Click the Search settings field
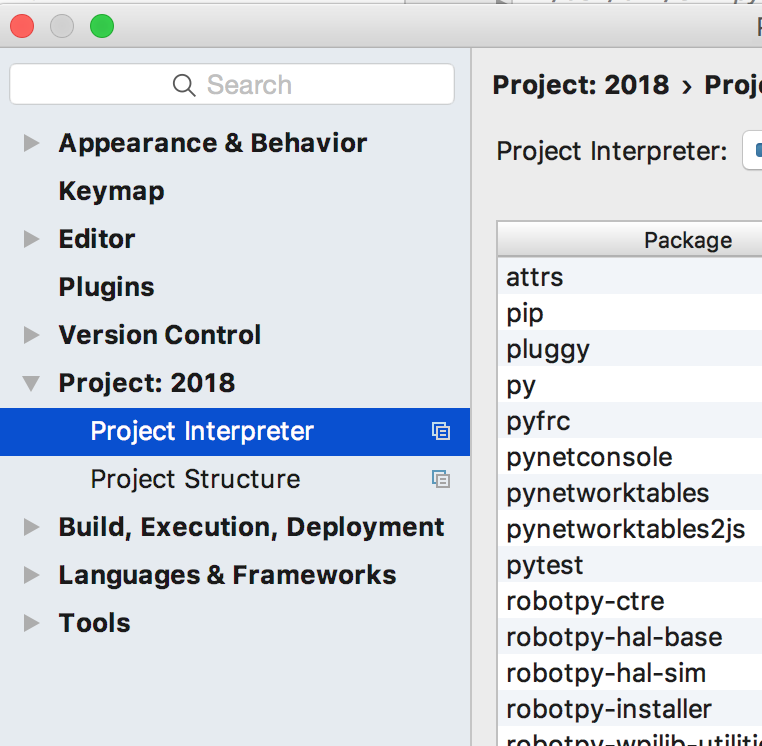The image size is (762, 746). point(232,84)
